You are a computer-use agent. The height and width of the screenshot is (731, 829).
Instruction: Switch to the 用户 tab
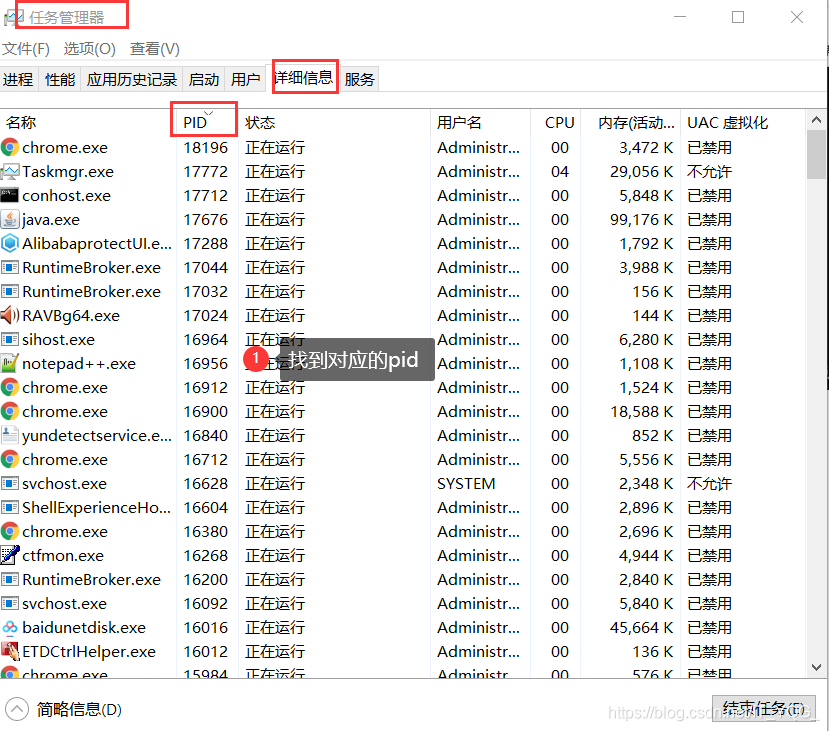(x=245, y=79)
